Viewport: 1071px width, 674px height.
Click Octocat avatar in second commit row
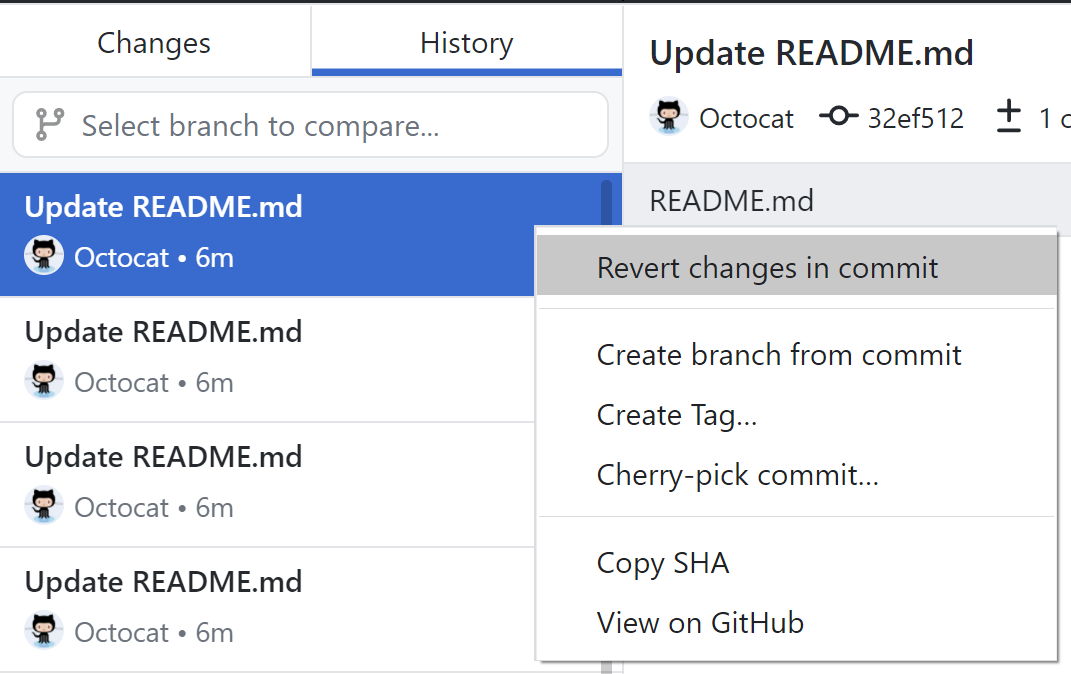pos(44,380)
